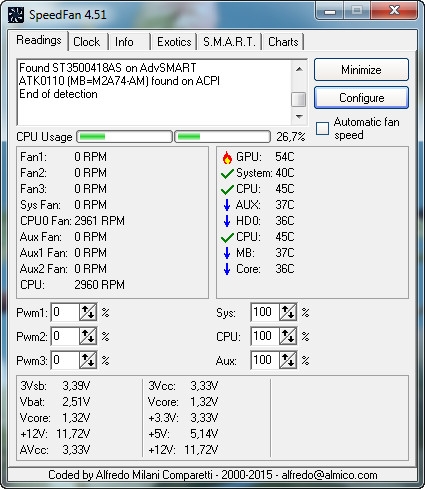425x489 pixels.
Task: Adjust the Pwm3 spinner arrows
Action: click(x=88, y=360)
